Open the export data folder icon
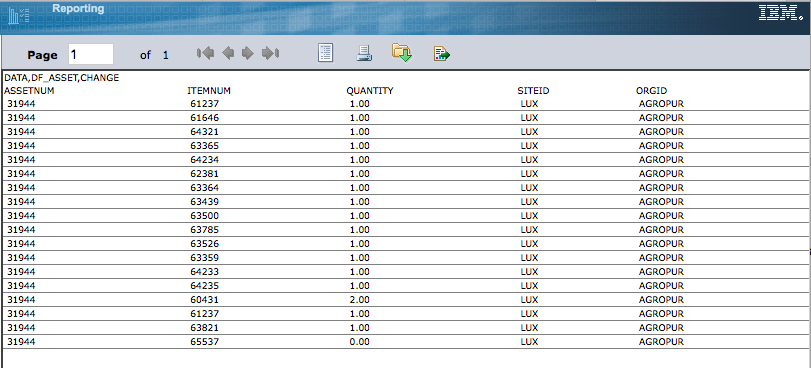This screenshot has height=368, width=811. click(x=402, y=53)
